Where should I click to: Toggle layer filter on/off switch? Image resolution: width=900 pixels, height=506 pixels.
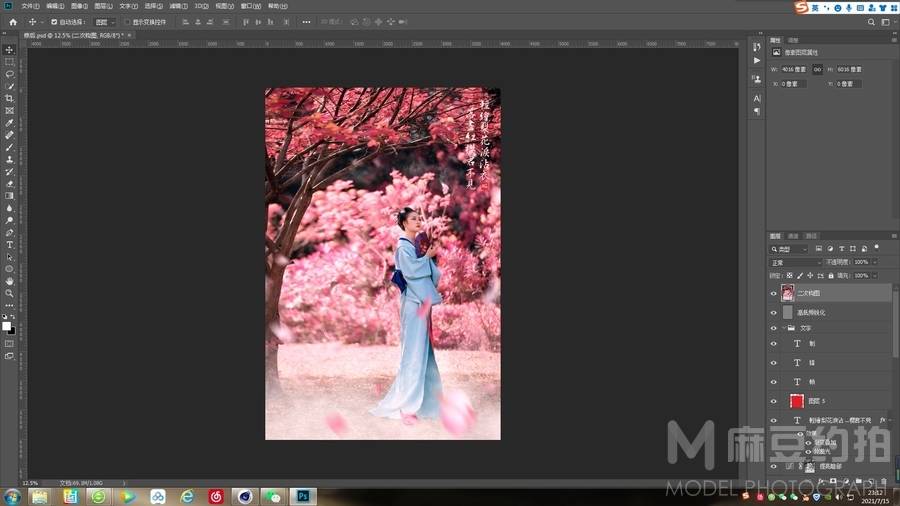click(x=876, y=248)
